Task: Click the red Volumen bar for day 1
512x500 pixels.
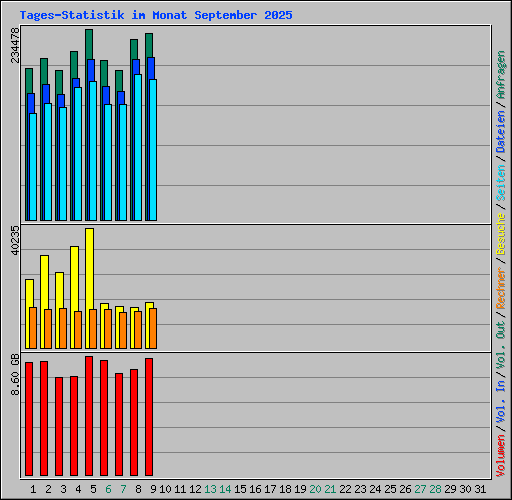Action: (x=29, y=419)
